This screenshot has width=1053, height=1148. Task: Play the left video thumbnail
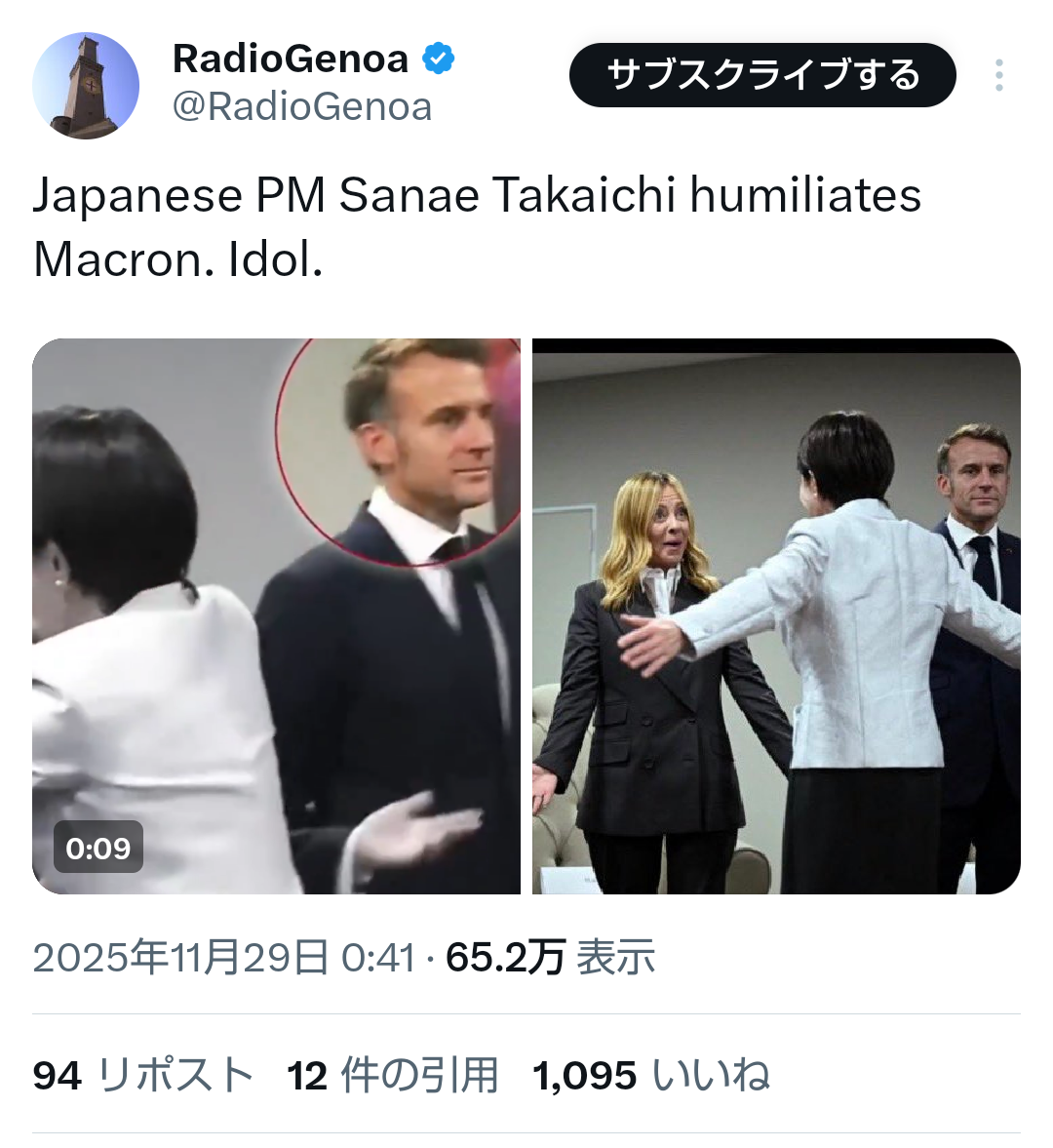tap(276, 615)
